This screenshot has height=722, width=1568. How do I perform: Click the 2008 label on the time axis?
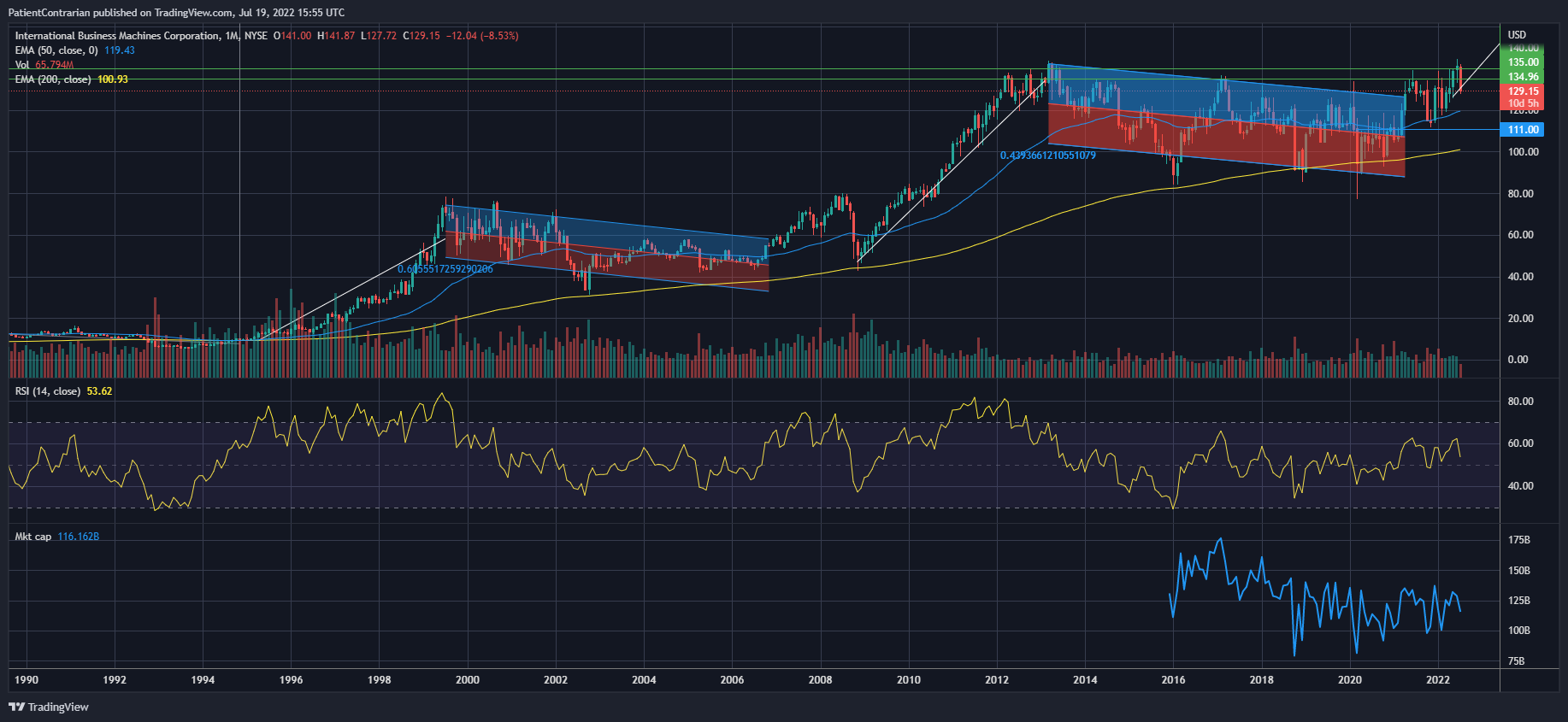click(821, 680)
